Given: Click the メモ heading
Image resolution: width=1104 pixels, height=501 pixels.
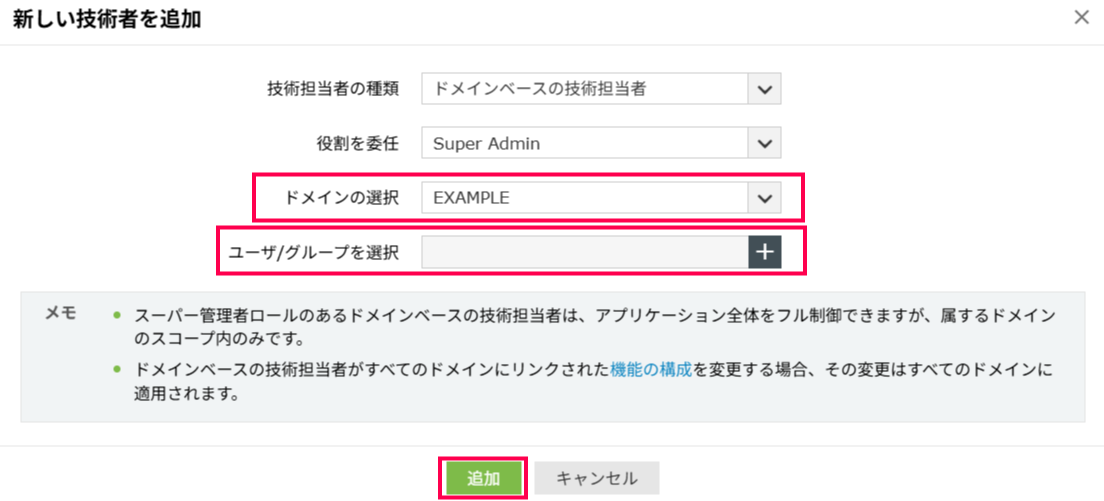Looking at the screenshot, I should (61, 313).
